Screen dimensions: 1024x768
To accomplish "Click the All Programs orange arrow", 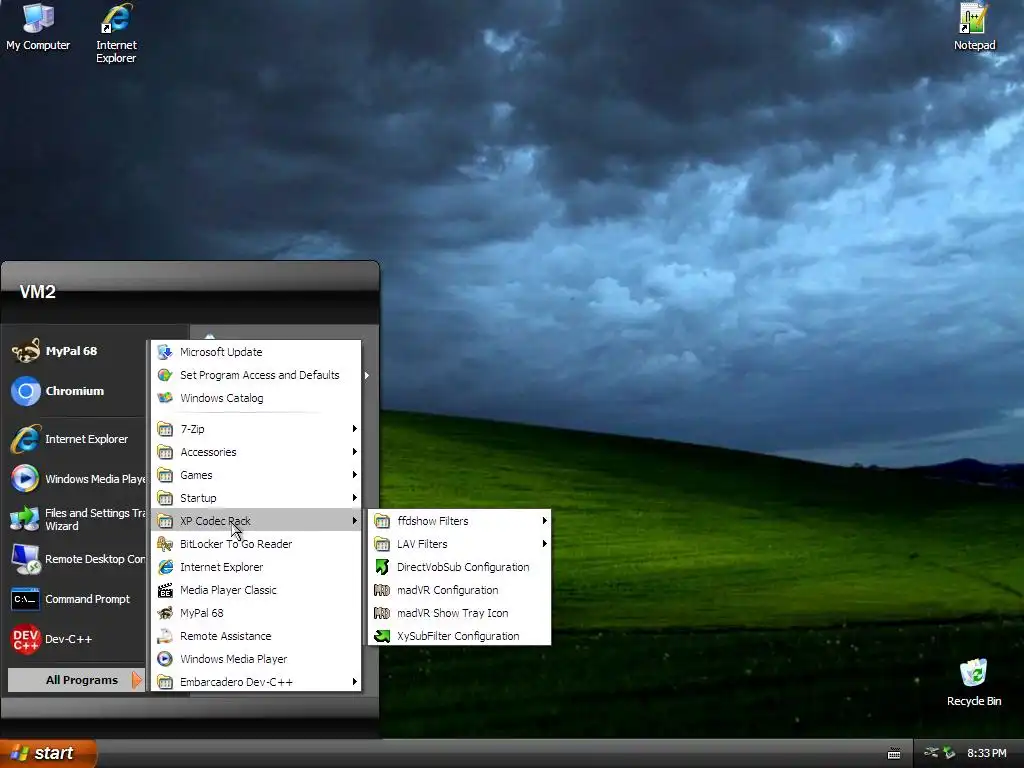I will point(136,680).
